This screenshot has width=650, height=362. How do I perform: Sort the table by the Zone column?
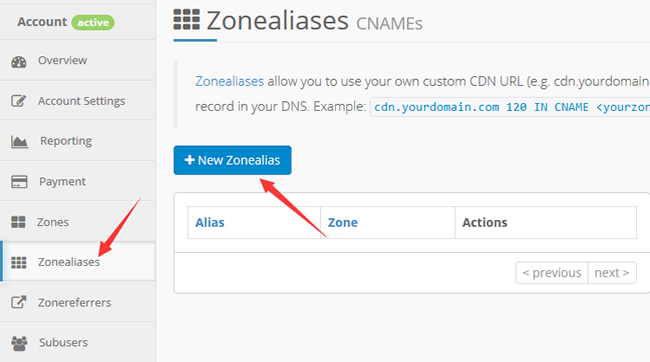point(343,223)
